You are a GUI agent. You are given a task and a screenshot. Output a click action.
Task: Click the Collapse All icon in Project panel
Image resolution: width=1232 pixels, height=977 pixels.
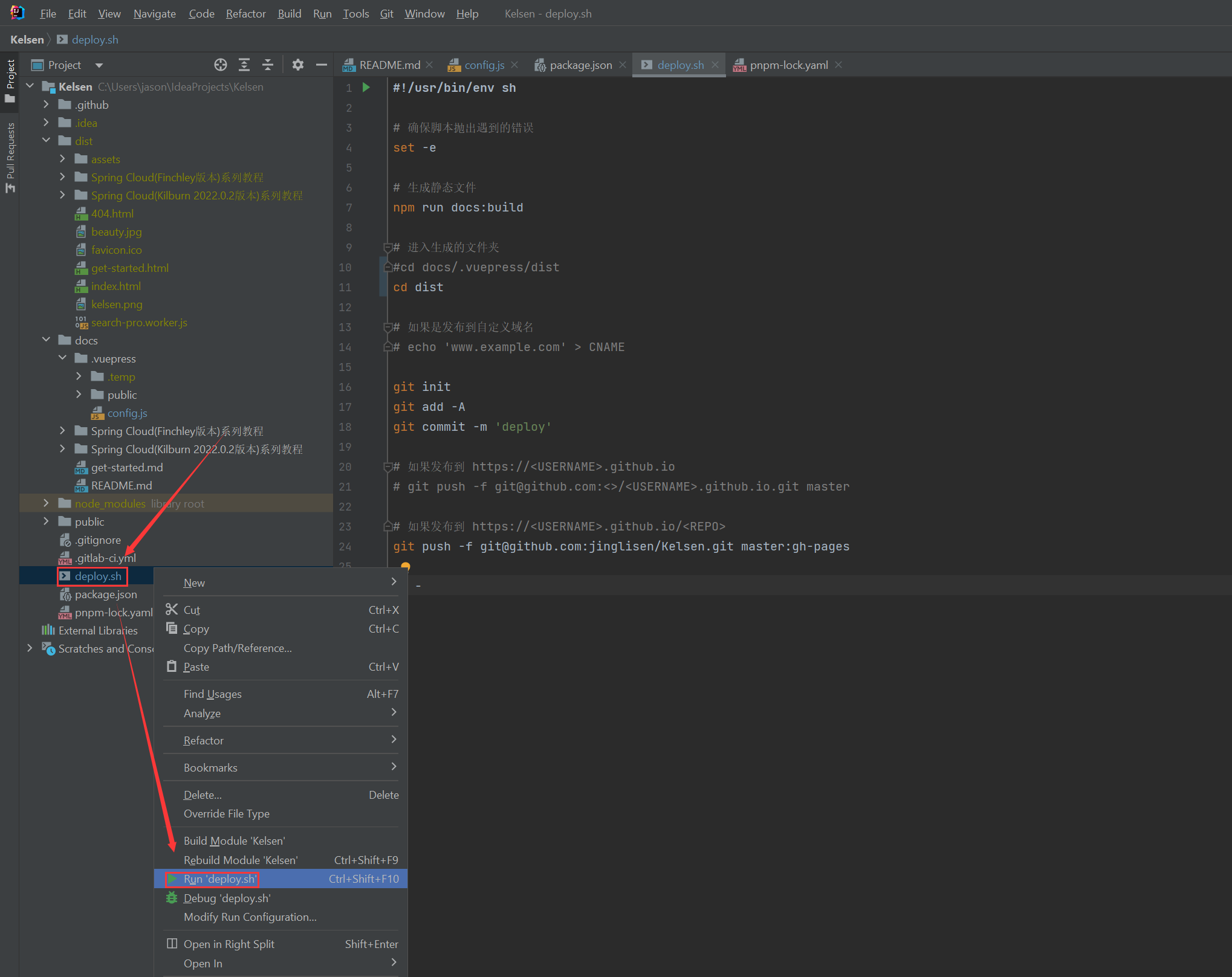tap(268, 65)
